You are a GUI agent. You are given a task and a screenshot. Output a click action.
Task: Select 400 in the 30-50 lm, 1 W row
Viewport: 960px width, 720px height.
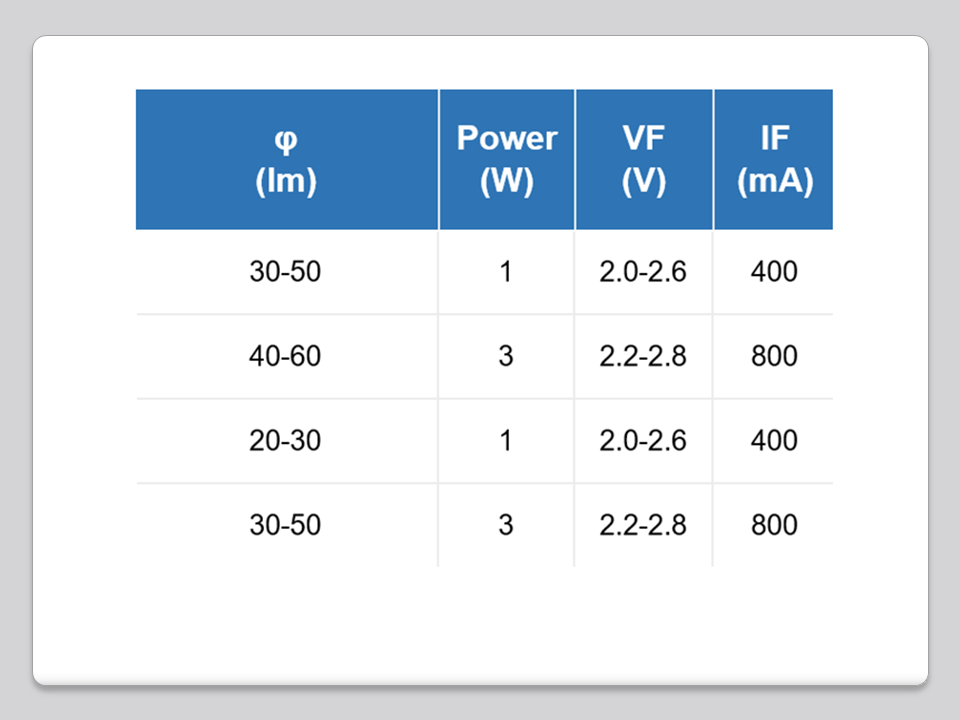(x=773, y=271)
